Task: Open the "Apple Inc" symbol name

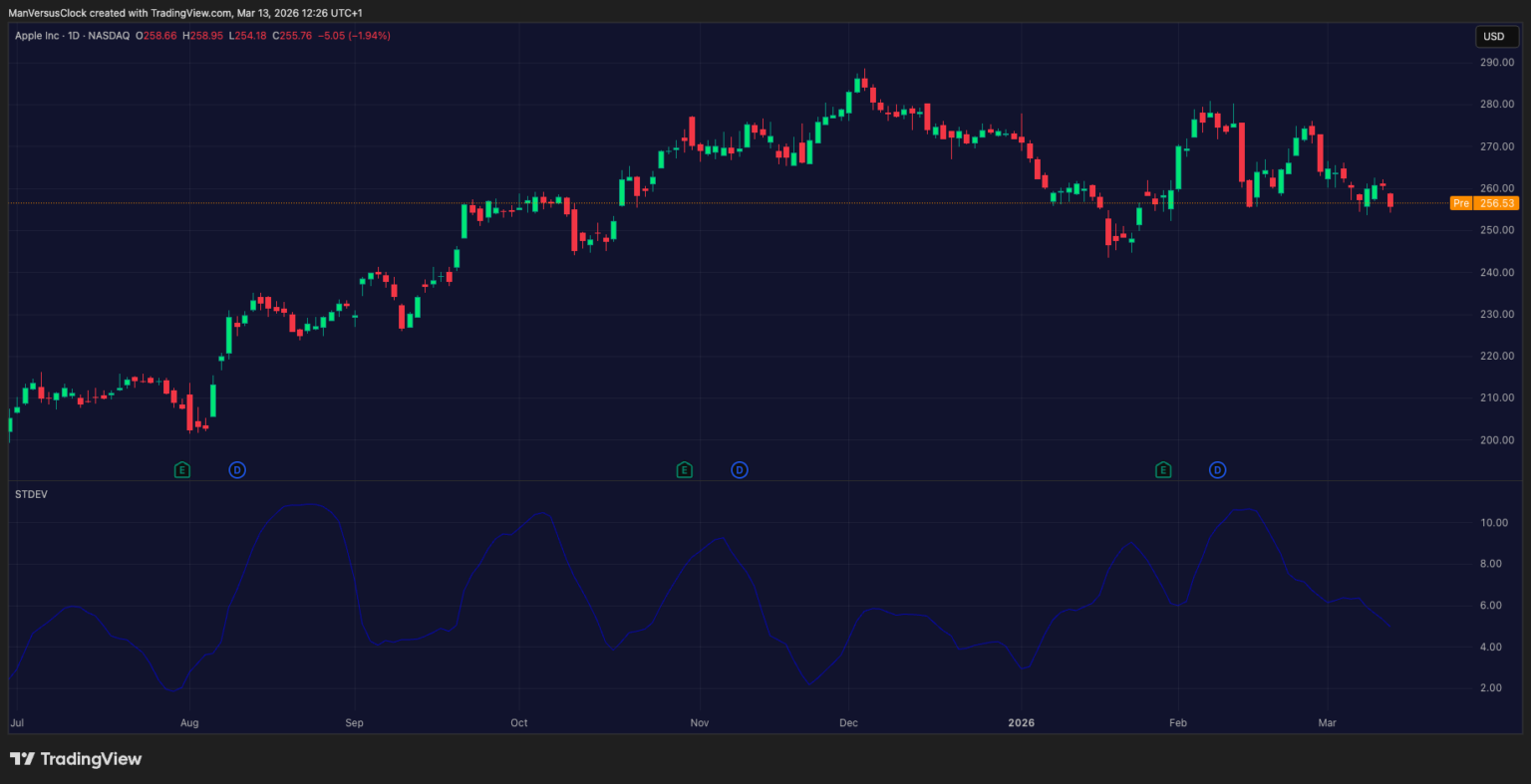Action: 38,35
